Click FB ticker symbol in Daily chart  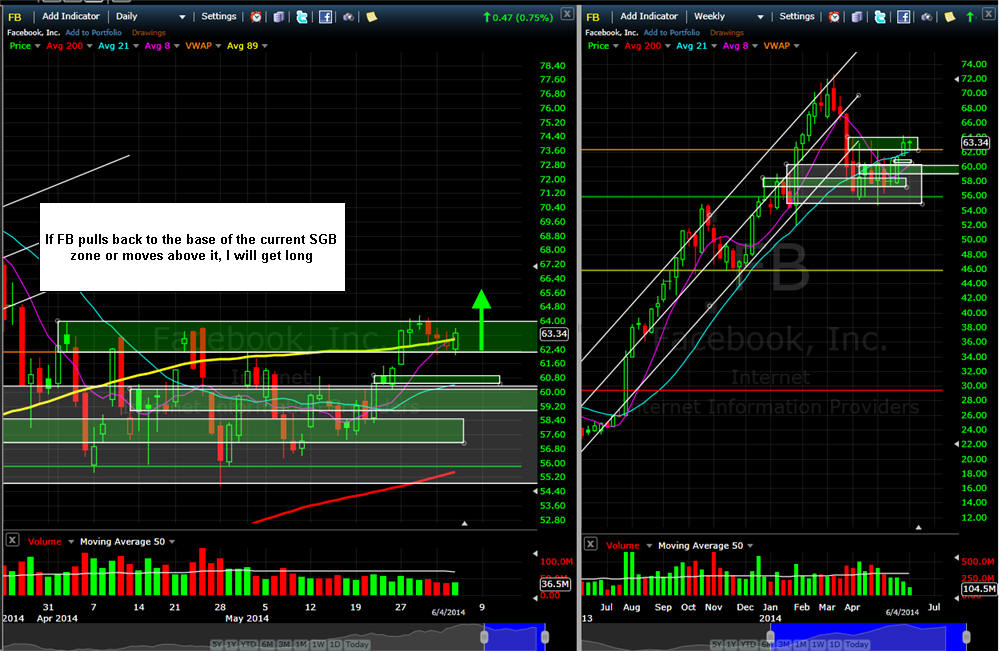point(15,17)
